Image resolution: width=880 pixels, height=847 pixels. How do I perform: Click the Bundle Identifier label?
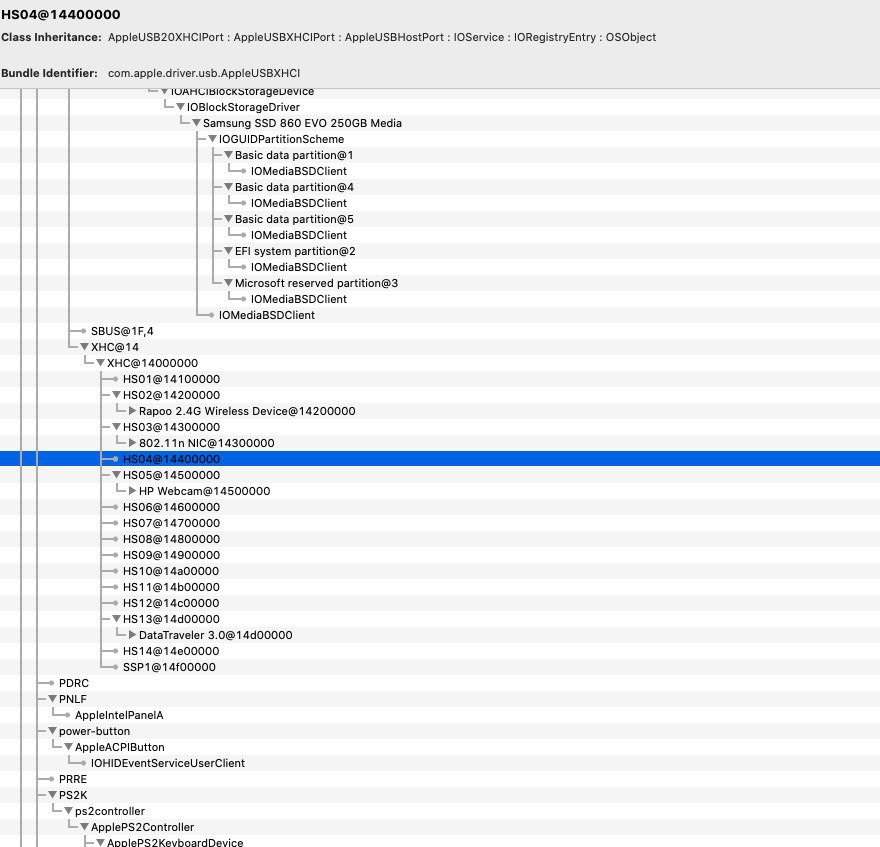tap(49, 73)
